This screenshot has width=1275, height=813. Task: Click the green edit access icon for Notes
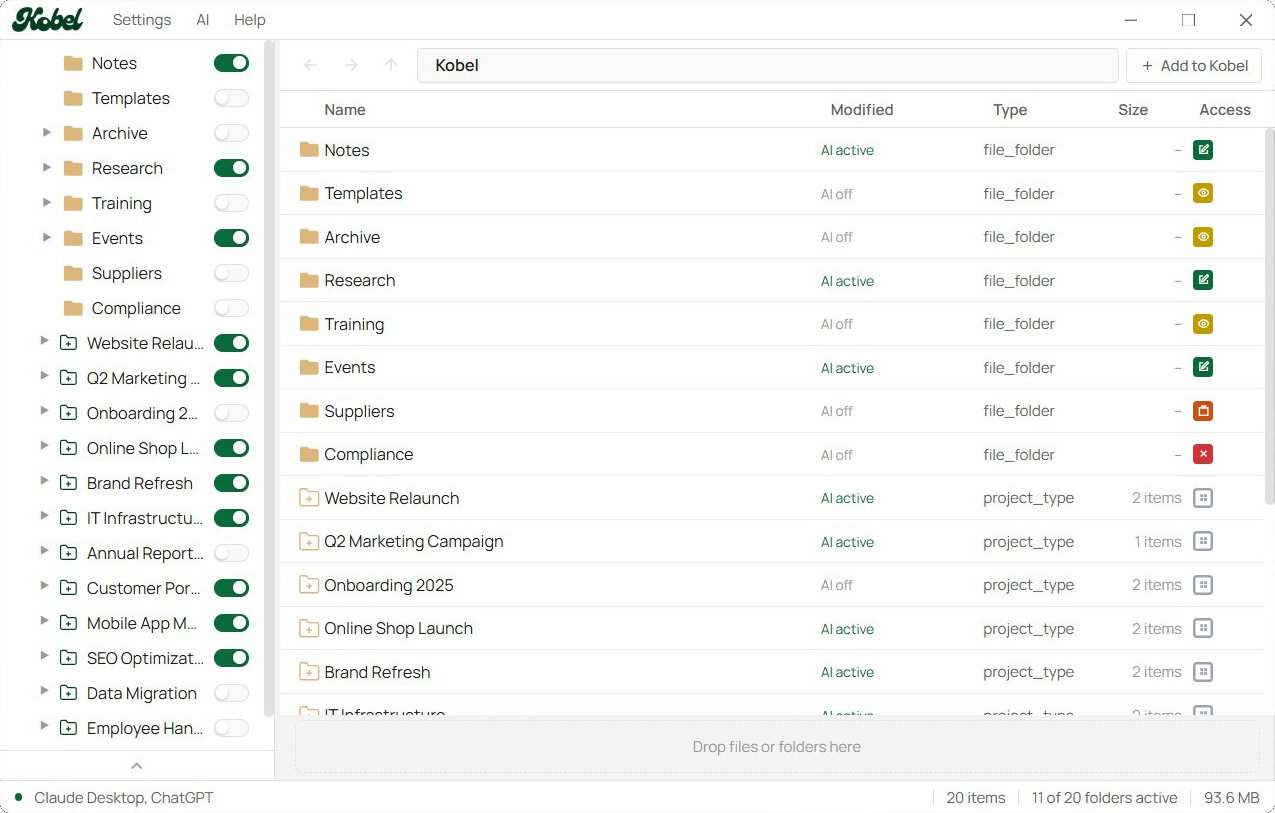click(x=1203, y=150)
